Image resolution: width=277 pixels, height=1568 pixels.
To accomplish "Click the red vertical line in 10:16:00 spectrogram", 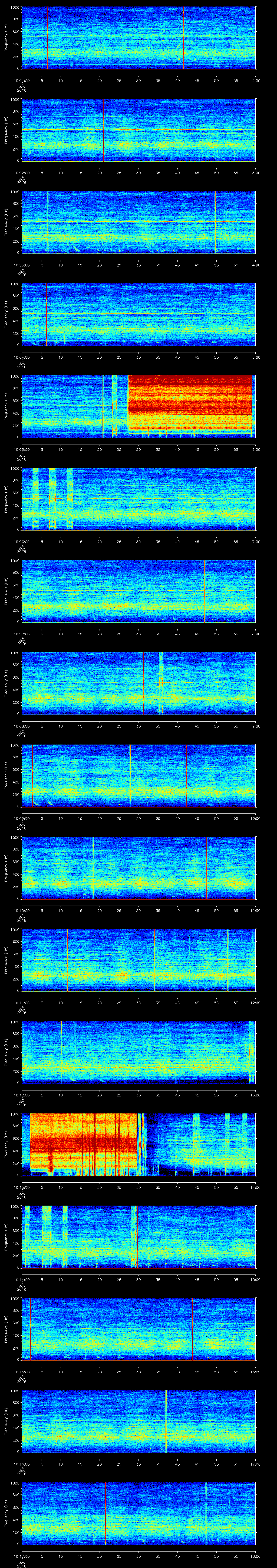I will [166, 1421].
